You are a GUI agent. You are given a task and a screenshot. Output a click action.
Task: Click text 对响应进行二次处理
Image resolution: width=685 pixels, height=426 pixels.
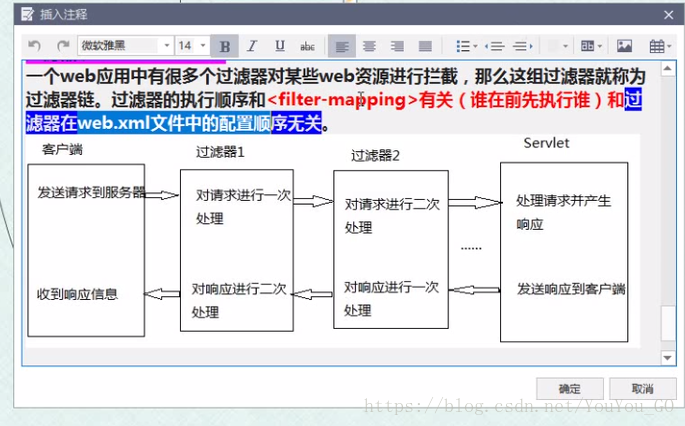239,301
